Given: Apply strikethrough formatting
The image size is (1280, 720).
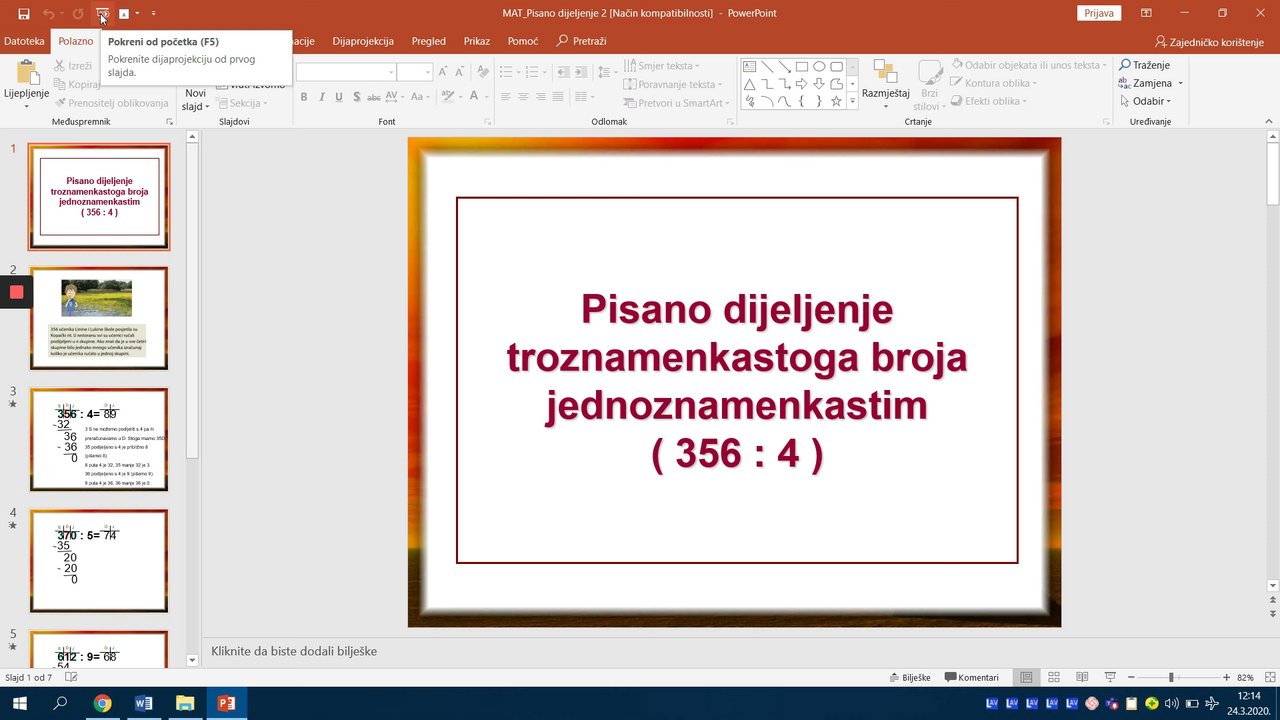Looking at the screenshot, I should (374, 97).
